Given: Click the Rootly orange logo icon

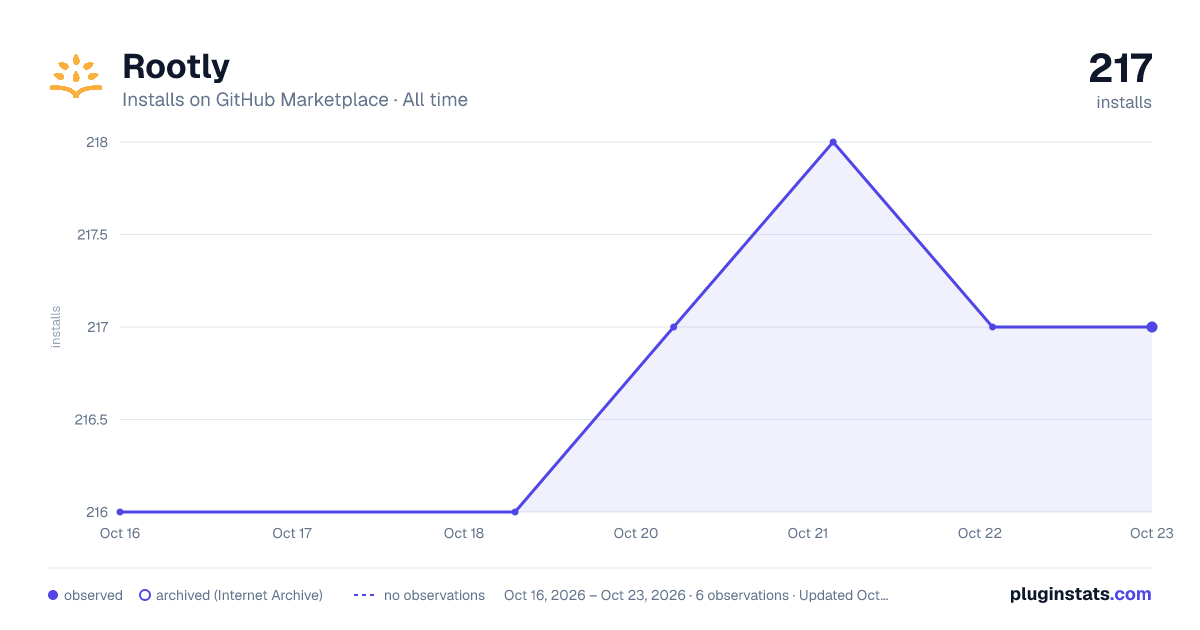Looking at the screenshot, I should [76, 76].
